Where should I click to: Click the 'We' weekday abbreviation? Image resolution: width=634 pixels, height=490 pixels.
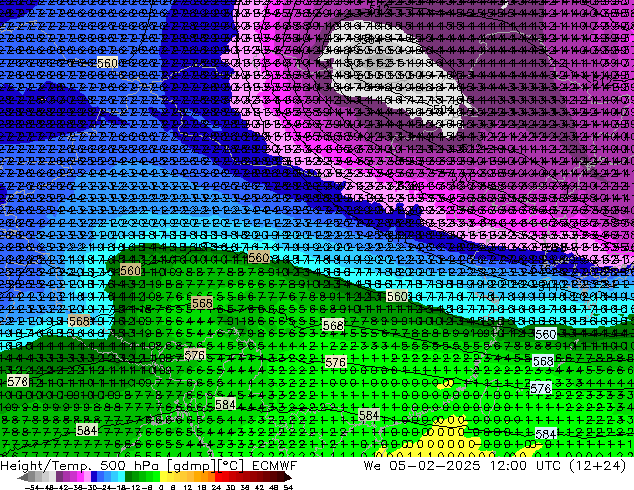point(372,465)
